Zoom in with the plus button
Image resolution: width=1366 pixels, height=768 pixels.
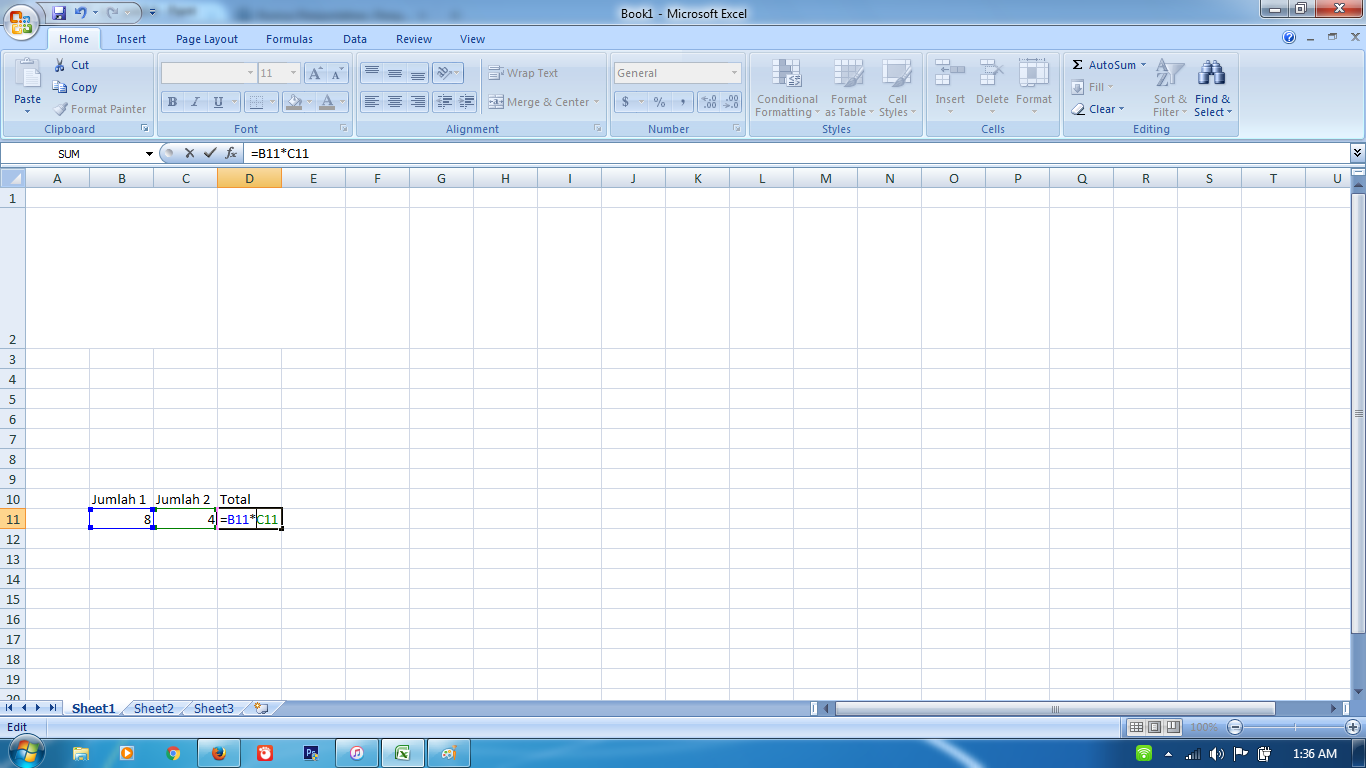pos(1353,727)
